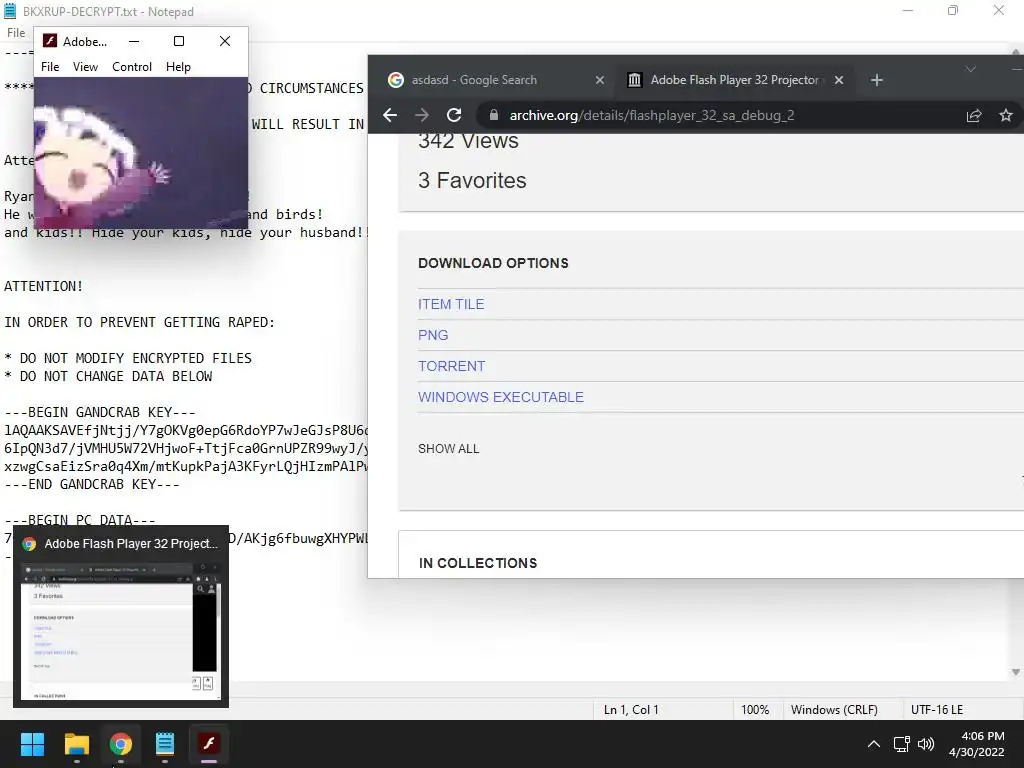
Task: Download the ITEM TILE option
Action: point(451,304)
